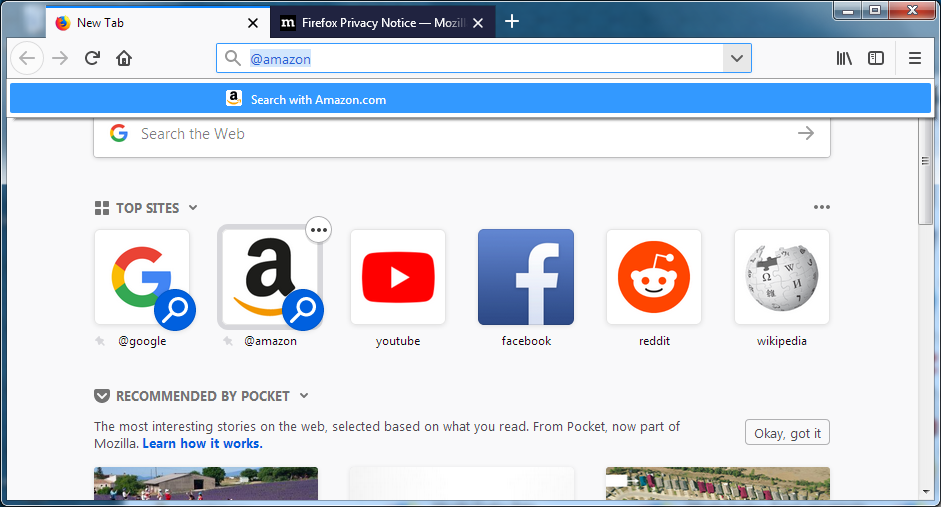The height and width of the screenshot is (507, 941).
Task: Open Top Sites section options menu
Action: 822,207
